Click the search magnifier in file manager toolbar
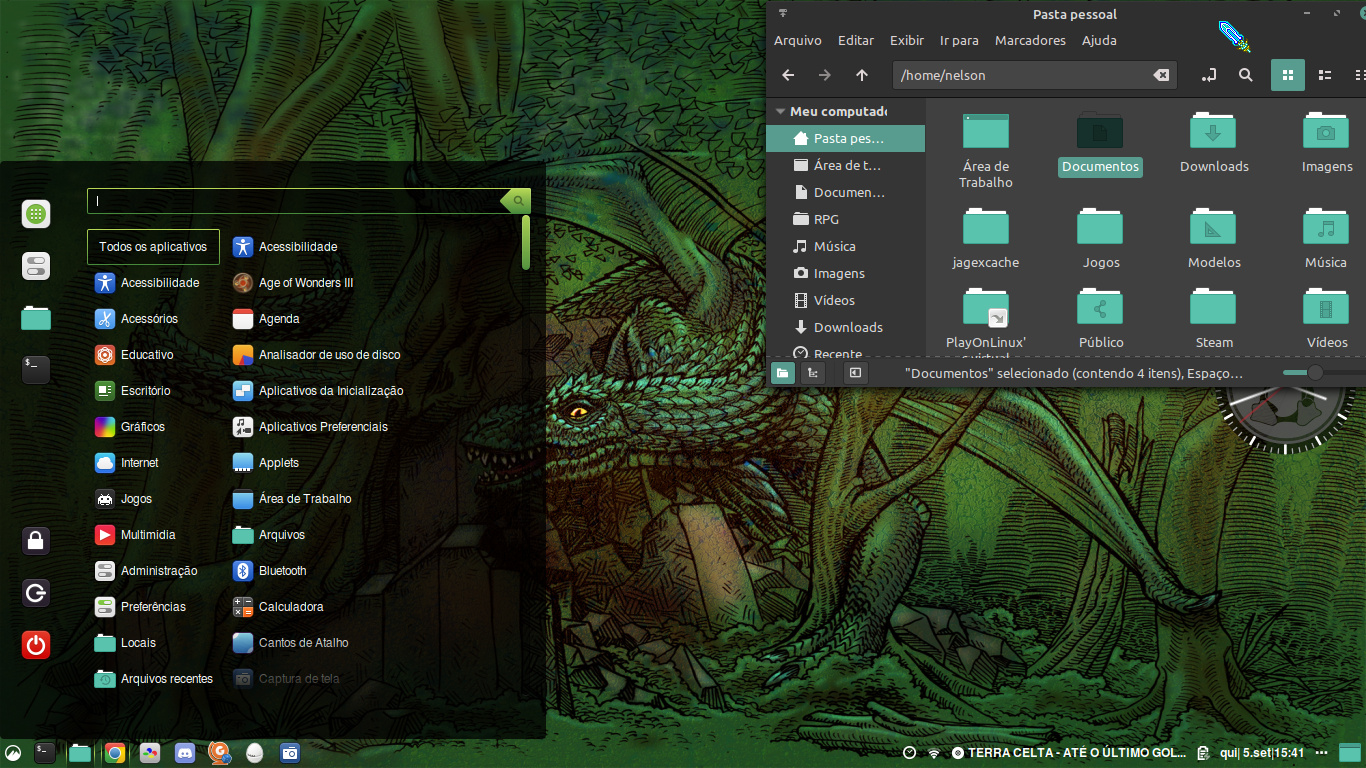 (x=1245, y=75)
